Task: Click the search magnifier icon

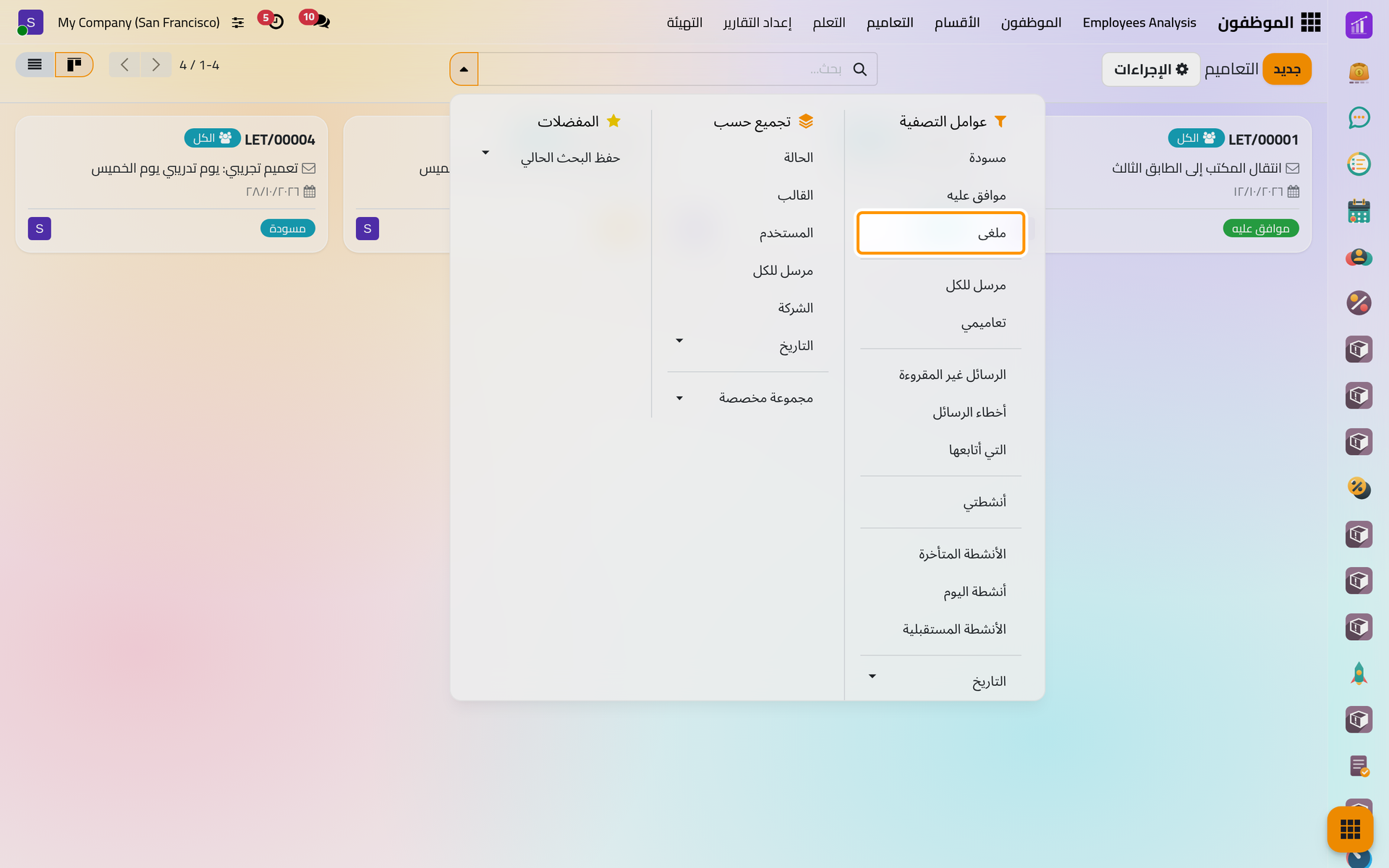Action: (859, 69)
